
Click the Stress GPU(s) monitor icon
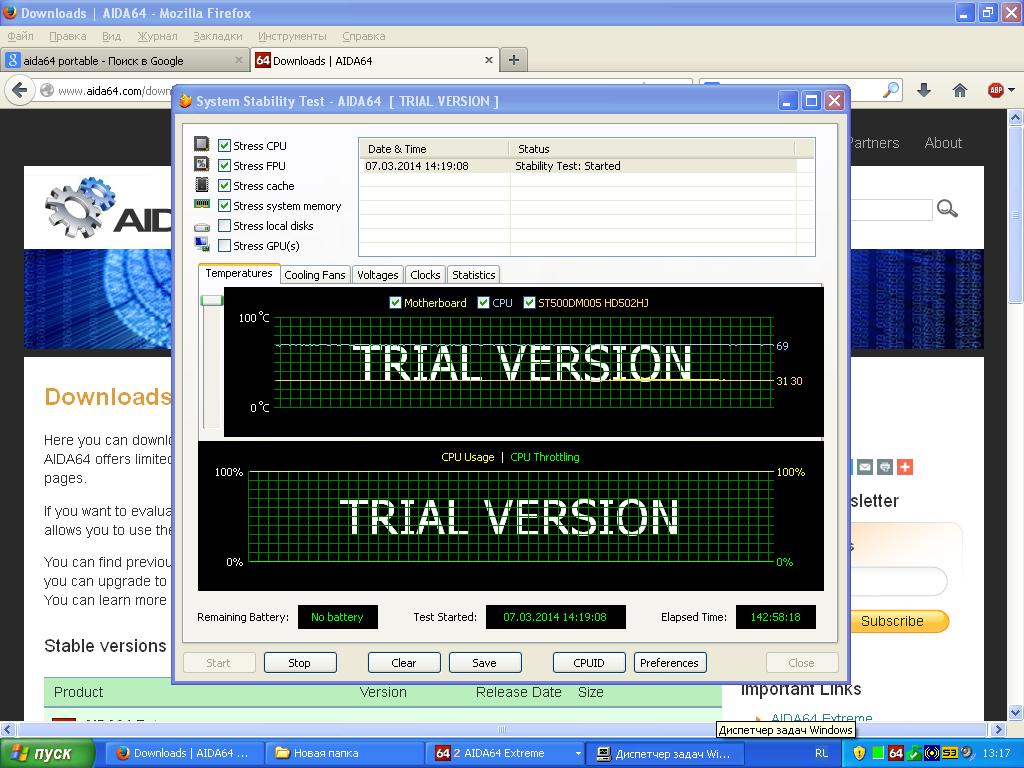(202, 245)
